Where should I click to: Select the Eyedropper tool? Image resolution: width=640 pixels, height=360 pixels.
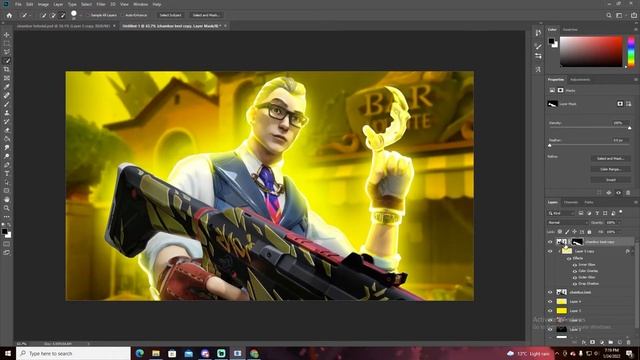pos(7,87)
